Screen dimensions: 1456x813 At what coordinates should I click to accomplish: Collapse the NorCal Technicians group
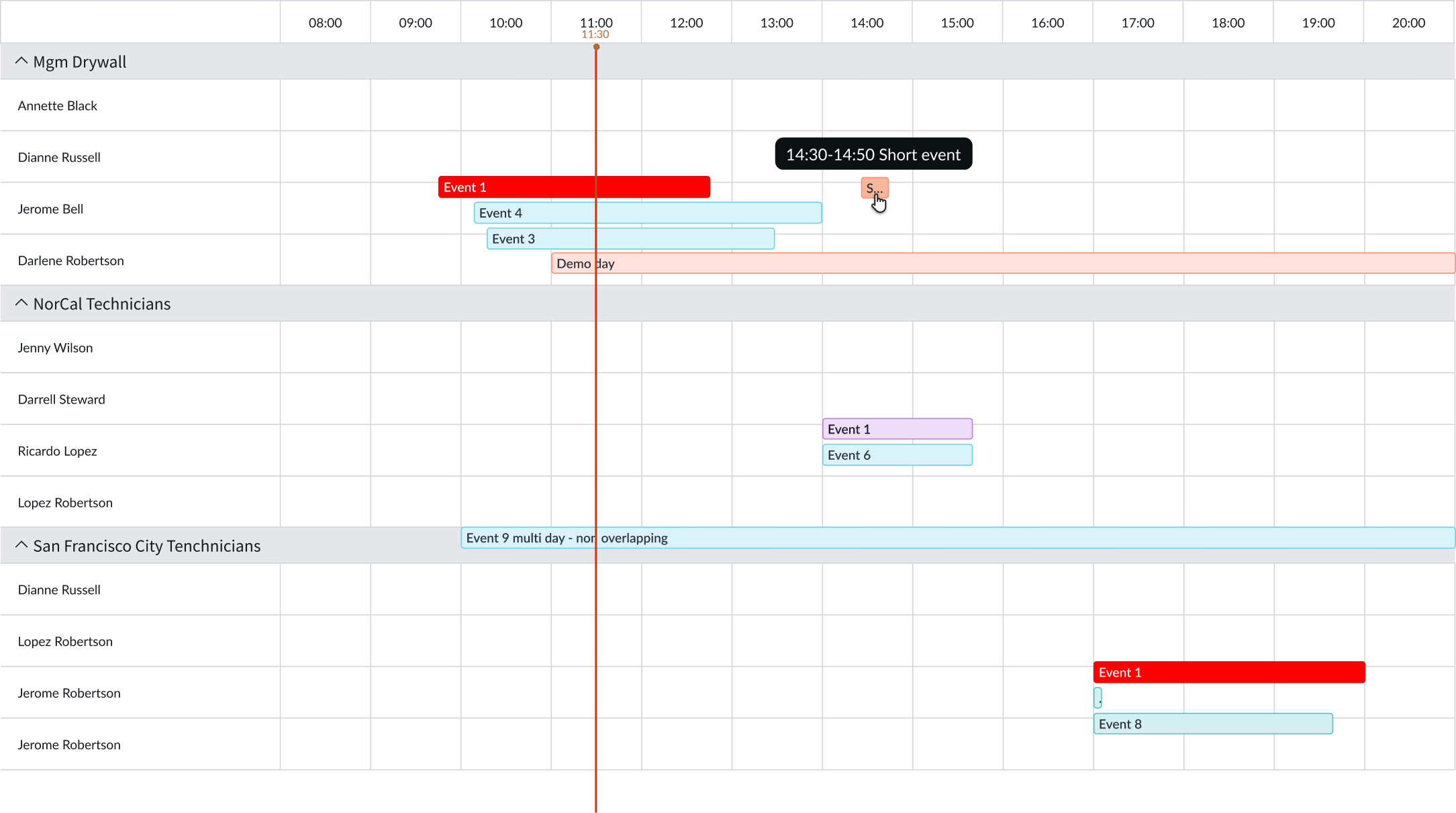(20, 303)
